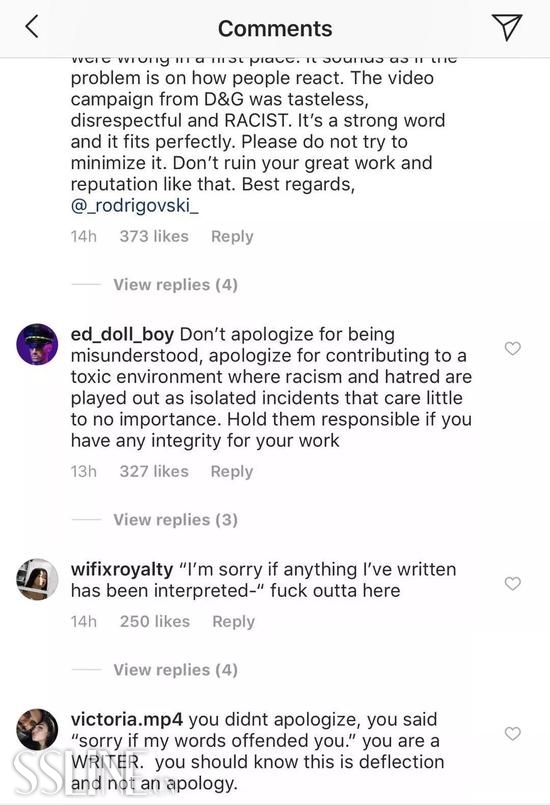The width and height of the screenshot is (550, 805).
Task: Expand View replies (4) under wifixroyalty comment
Action: click(x=176, y=669)
